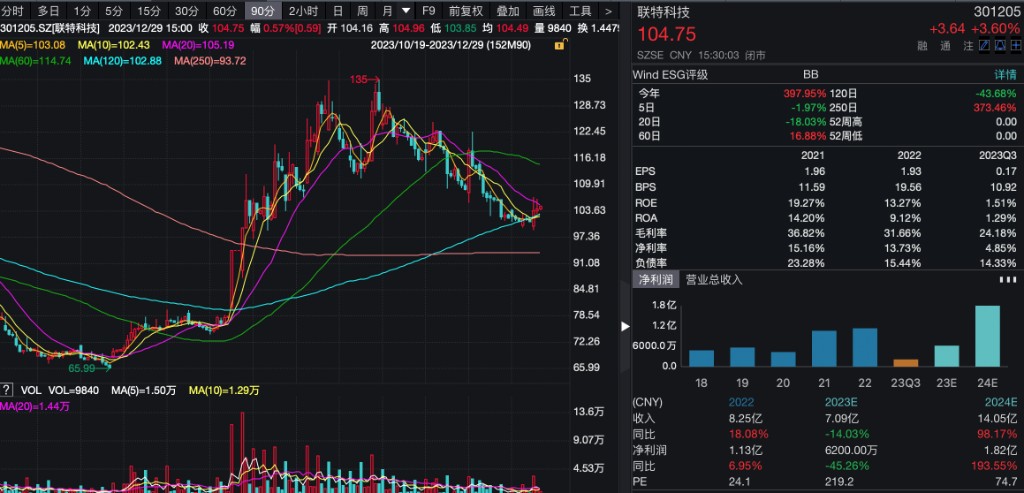The image size is (1024, 493).
Task: Select the 营业总收入 tab
Action: coord(715,279)
